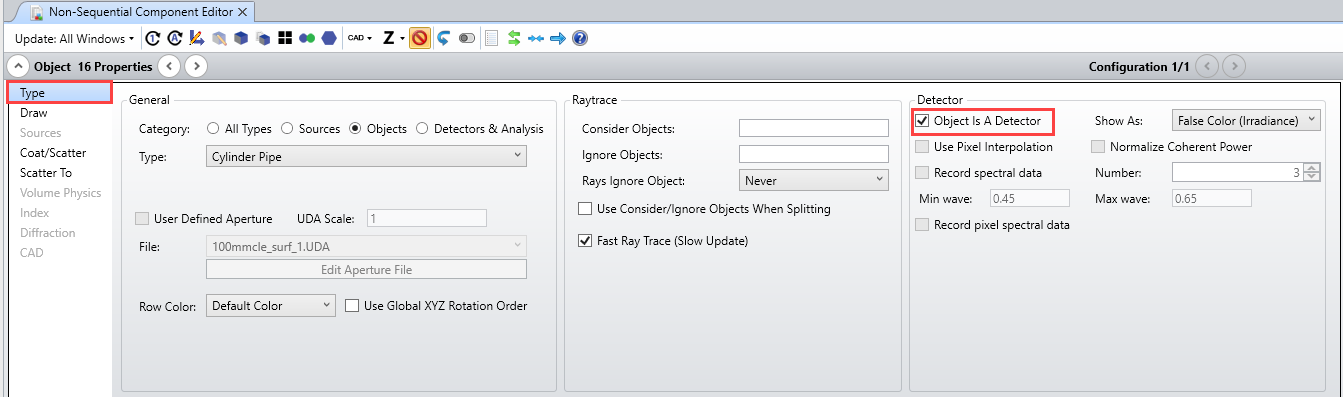The image size is (1343, 397).
Task: Choose the All Types category radio button
Action: click(x=213, y=128)
